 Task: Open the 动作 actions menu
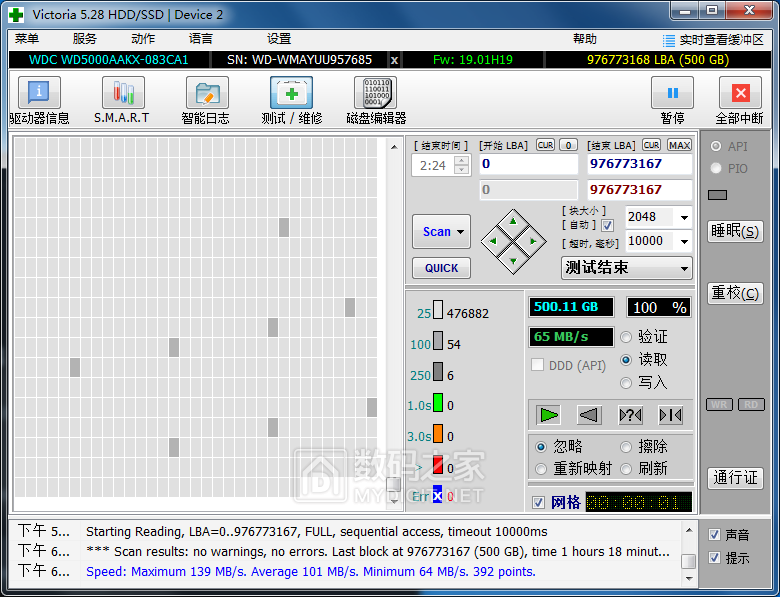tap(143, 39)
